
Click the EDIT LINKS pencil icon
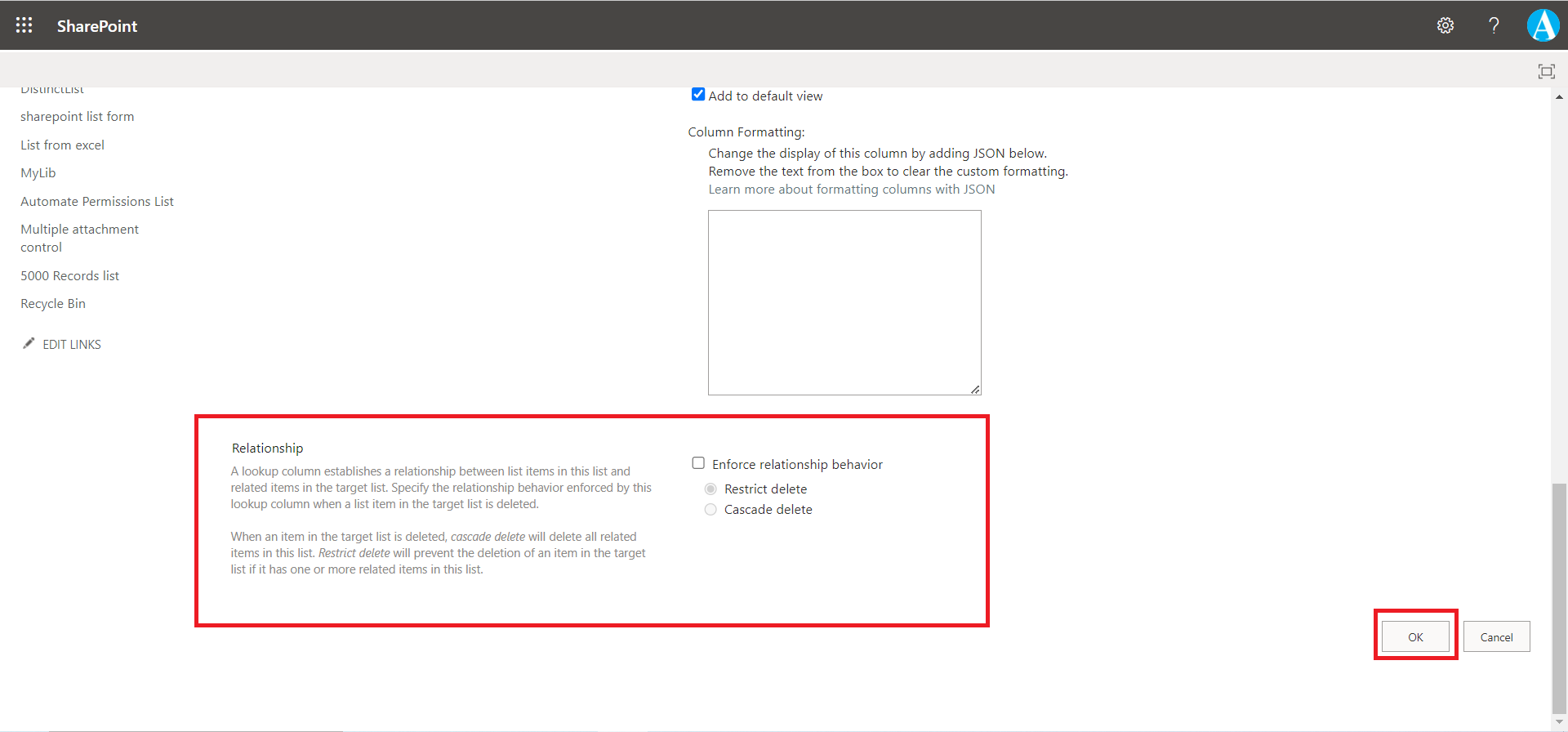click(29, 344)
